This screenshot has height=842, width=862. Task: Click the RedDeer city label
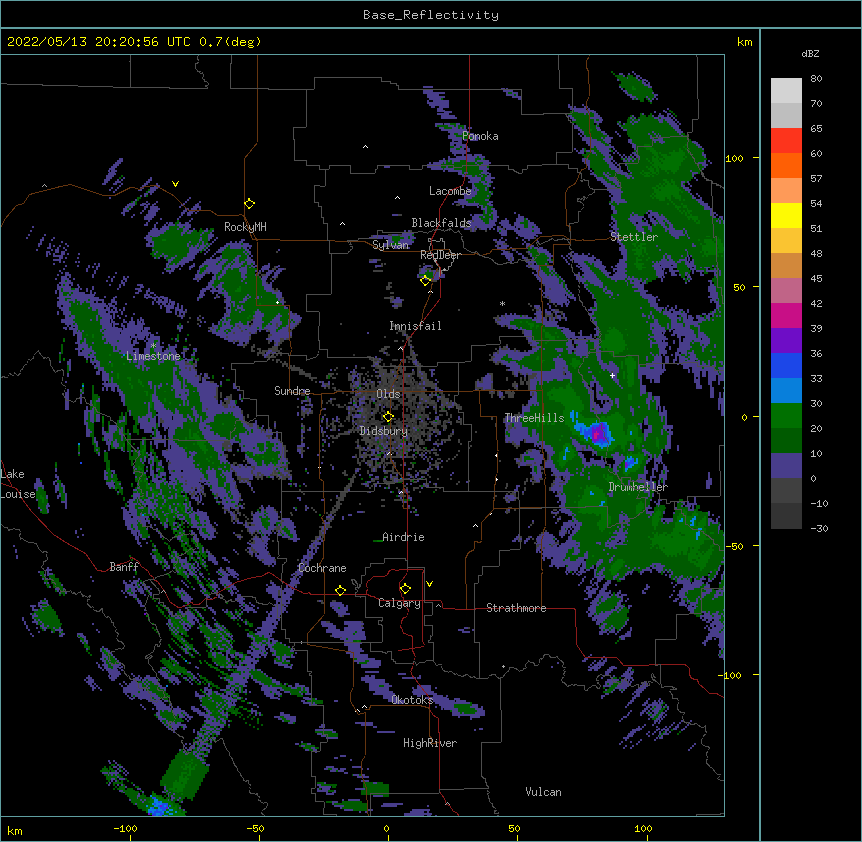[440, 255]
